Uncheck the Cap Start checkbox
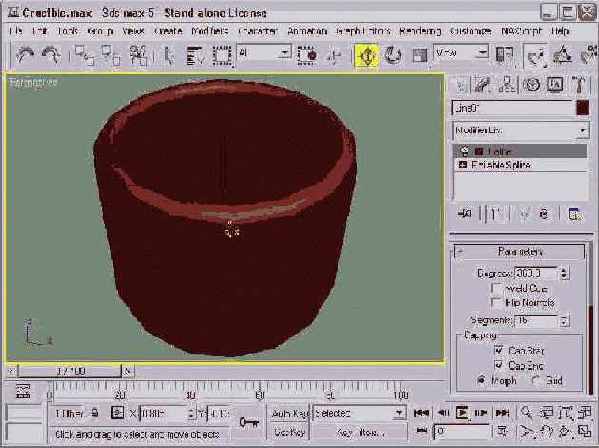The height and width of the screenshot is (448, 599). coord(499,350)
